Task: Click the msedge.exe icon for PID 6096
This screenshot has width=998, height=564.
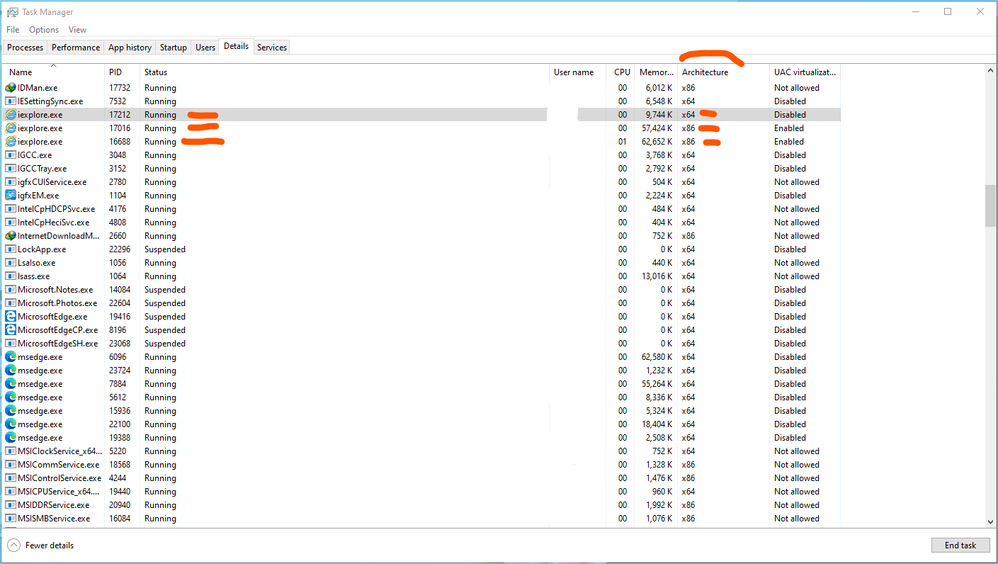Action: click(x=10, y=356)
